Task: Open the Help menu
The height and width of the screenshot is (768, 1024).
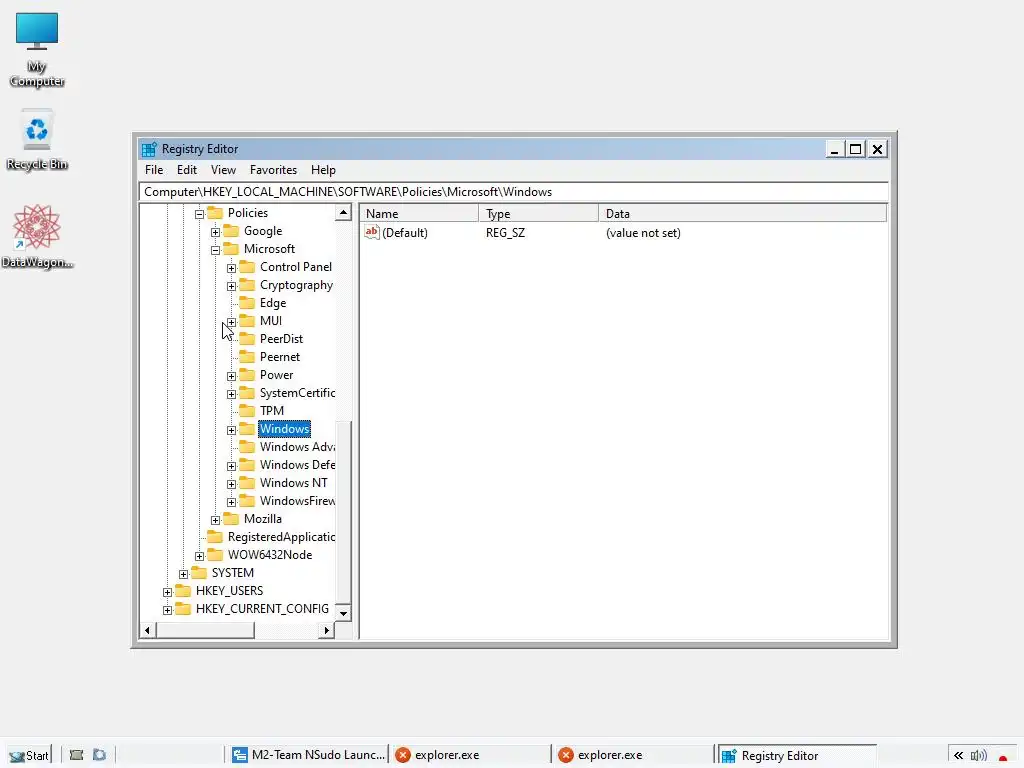Action: coord(323,170)
